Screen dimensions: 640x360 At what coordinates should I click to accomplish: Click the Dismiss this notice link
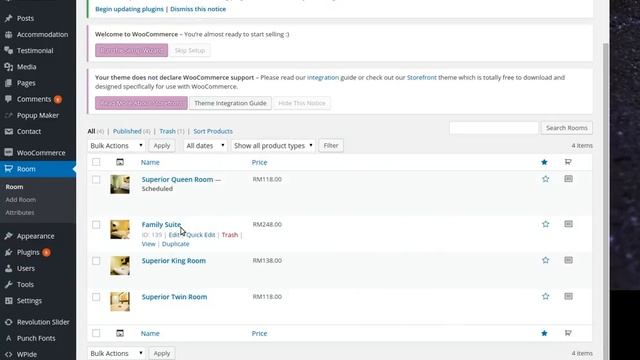tap(198, 9)
